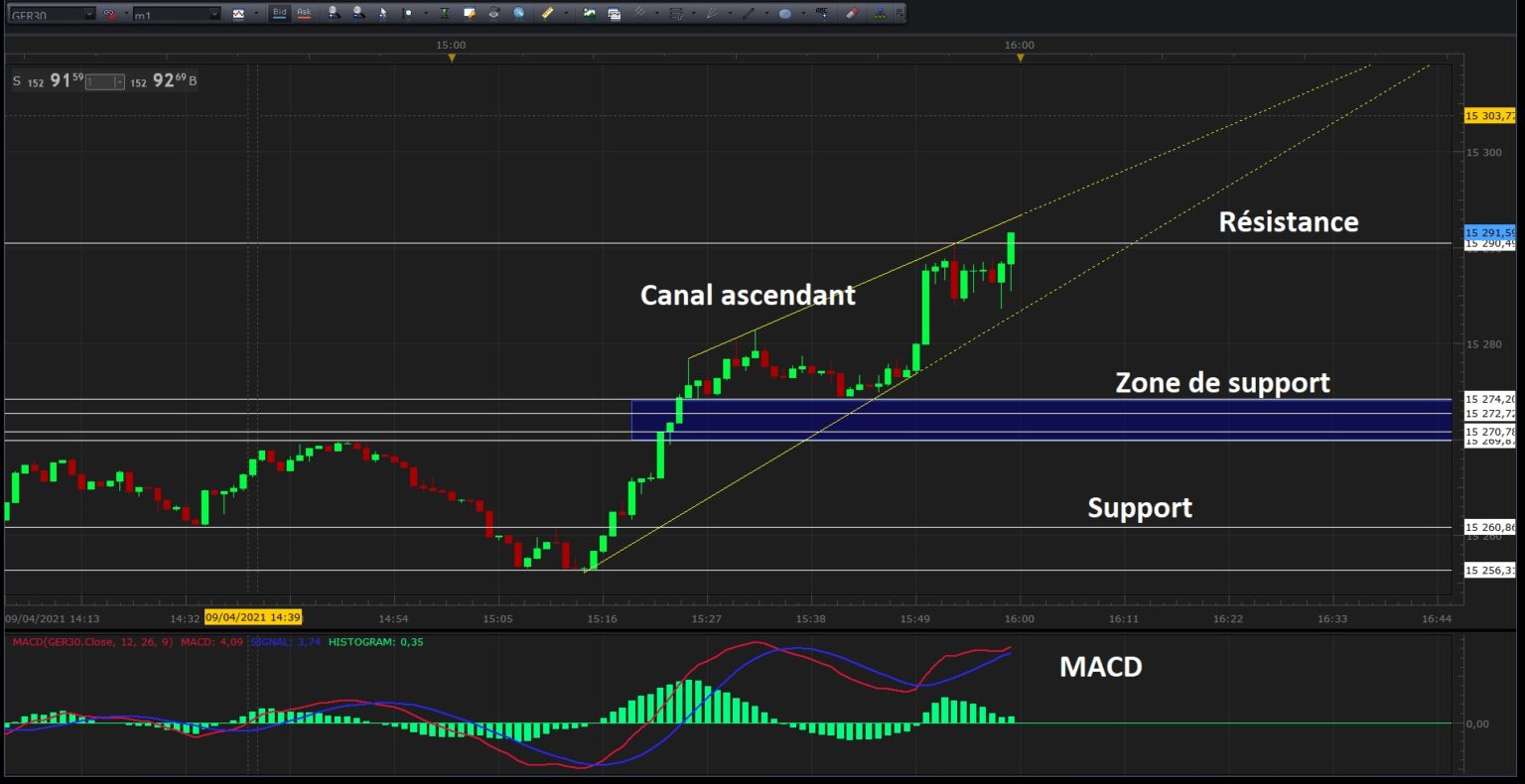Click the zoom out magnifier icon

(357, 14)
